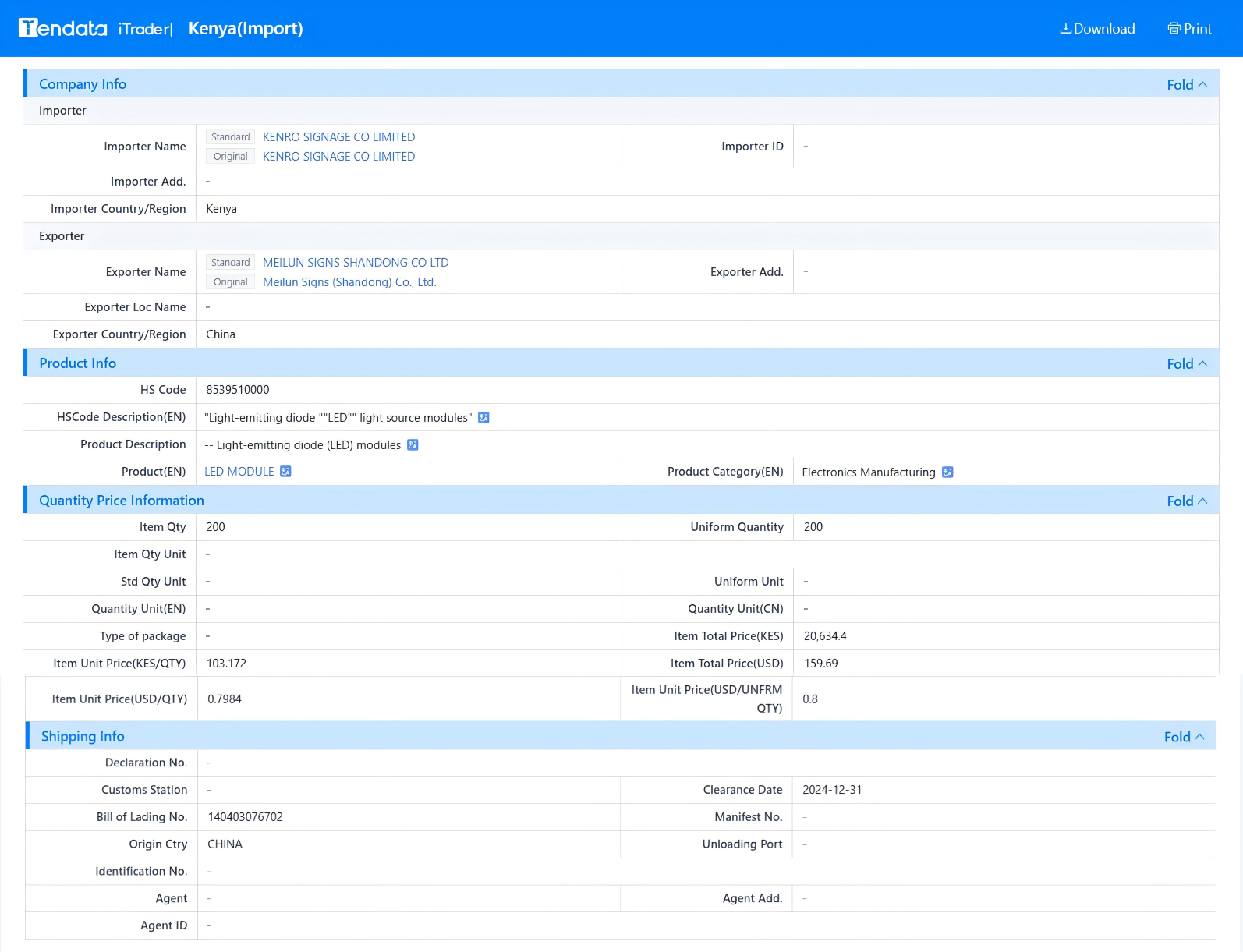Click the Quantity Price Information heading

pos(122,501)
